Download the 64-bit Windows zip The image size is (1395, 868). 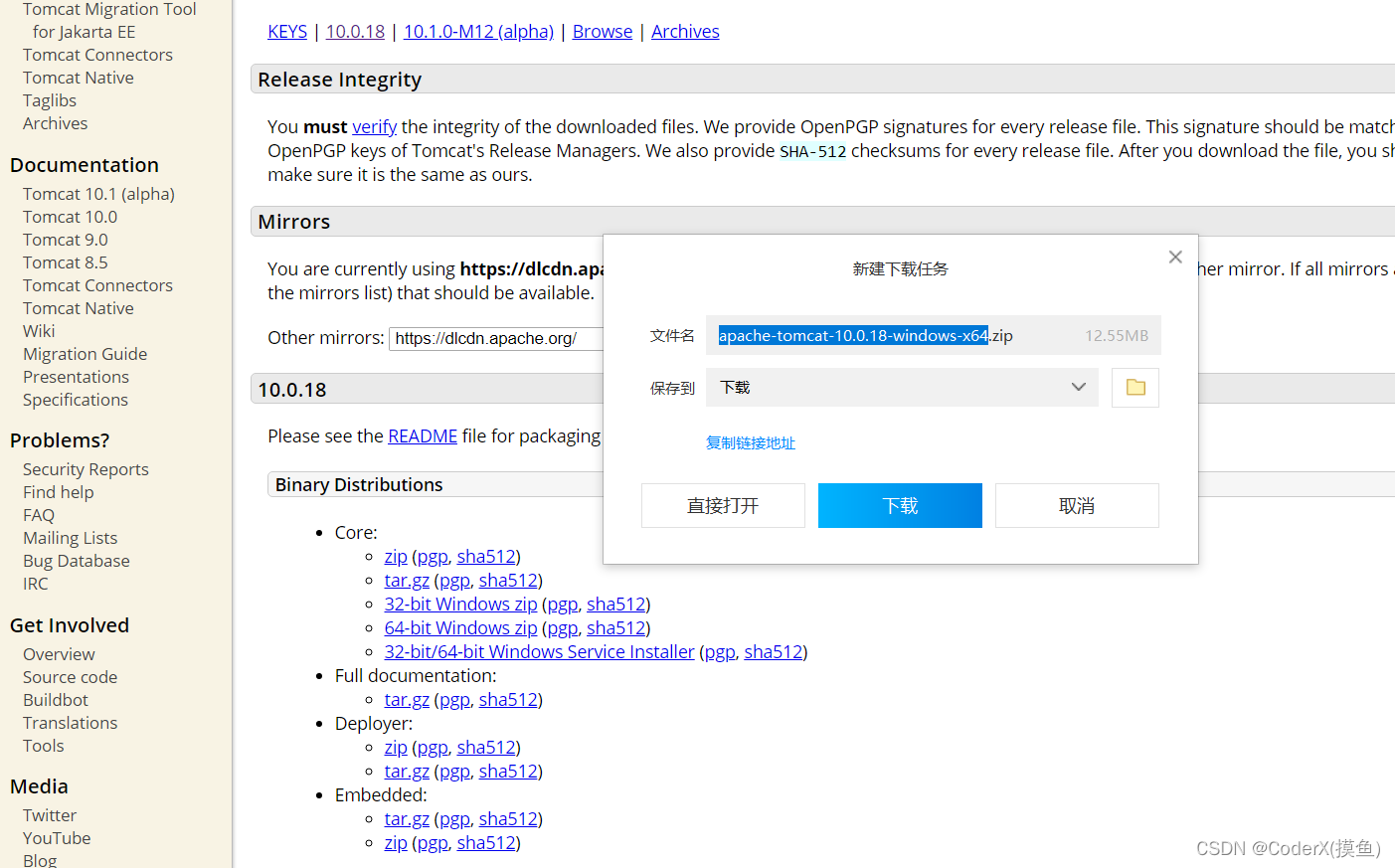point(460,627)
